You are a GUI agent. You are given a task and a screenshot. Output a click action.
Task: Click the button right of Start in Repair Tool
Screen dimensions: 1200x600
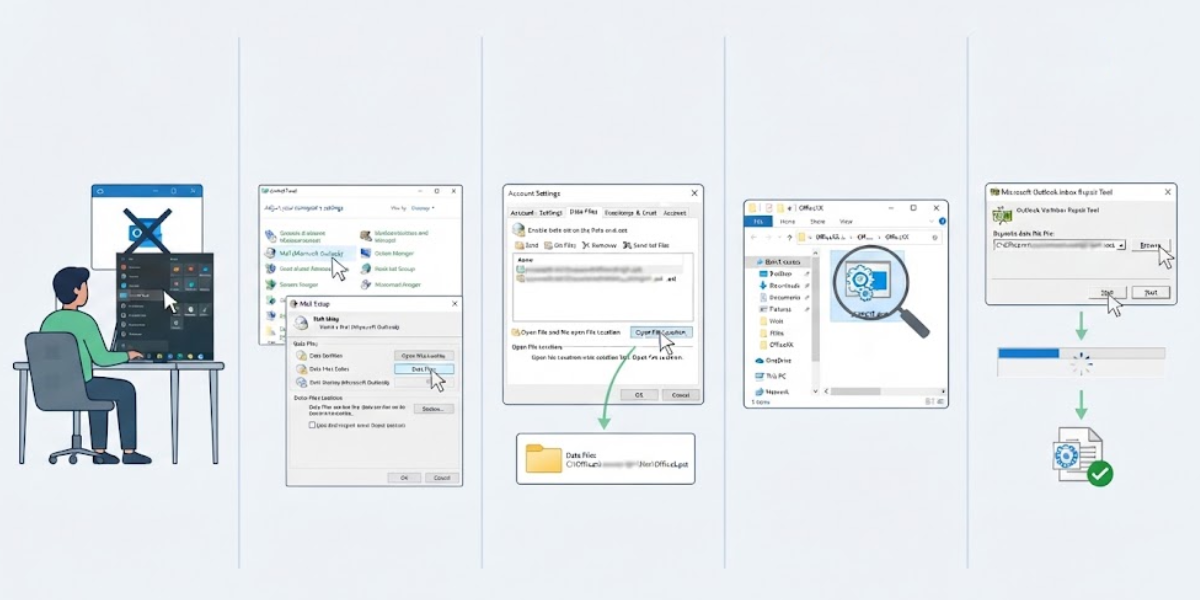point(1151,292)
